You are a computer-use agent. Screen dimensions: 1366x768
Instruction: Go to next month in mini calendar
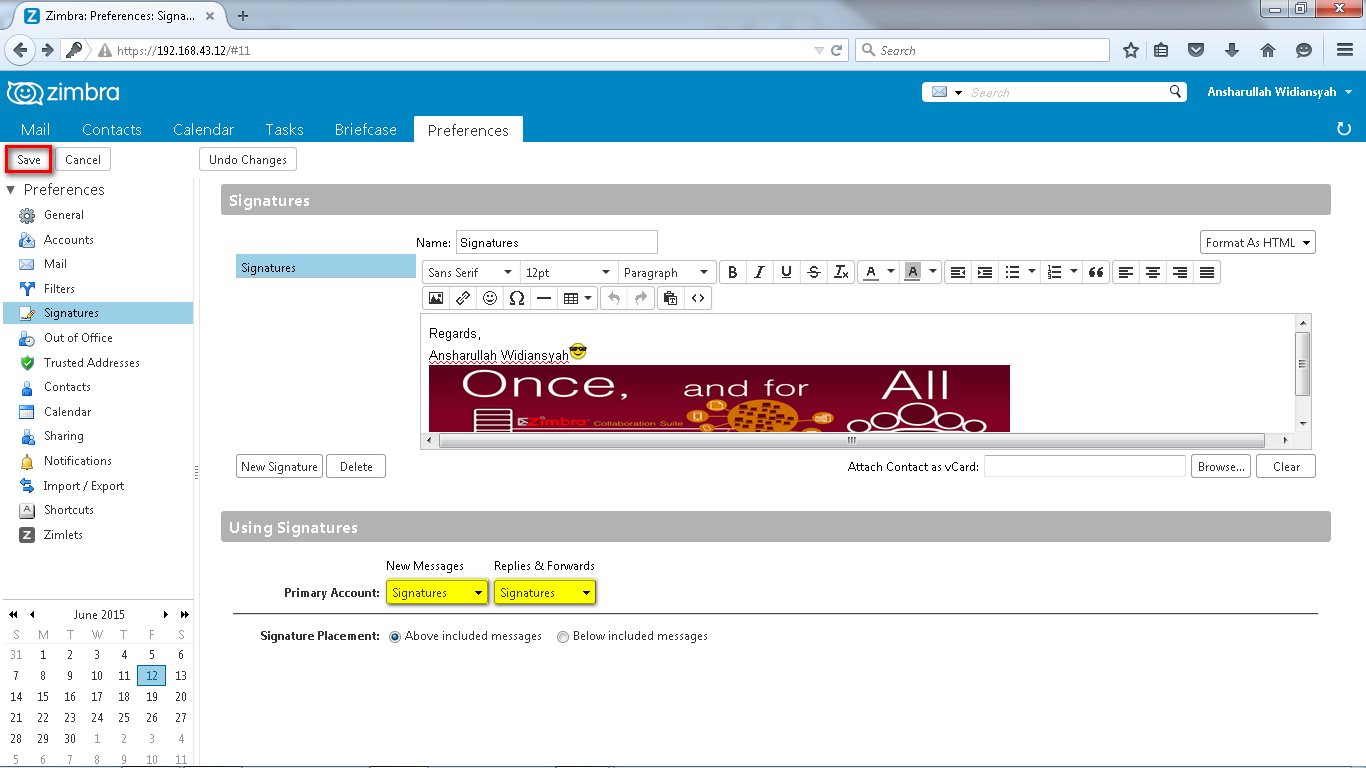pyautogui.click(x=166, y=615)
